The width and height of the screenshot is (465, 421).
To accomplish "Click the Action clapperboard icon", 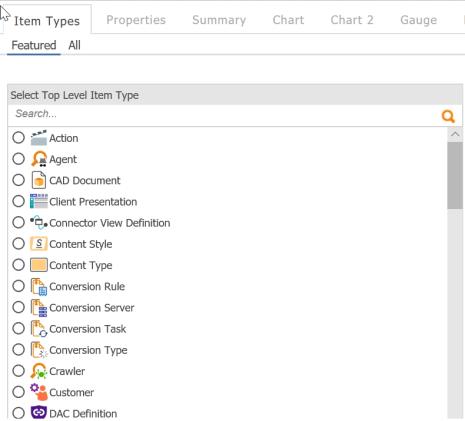I will click(39, 138).
